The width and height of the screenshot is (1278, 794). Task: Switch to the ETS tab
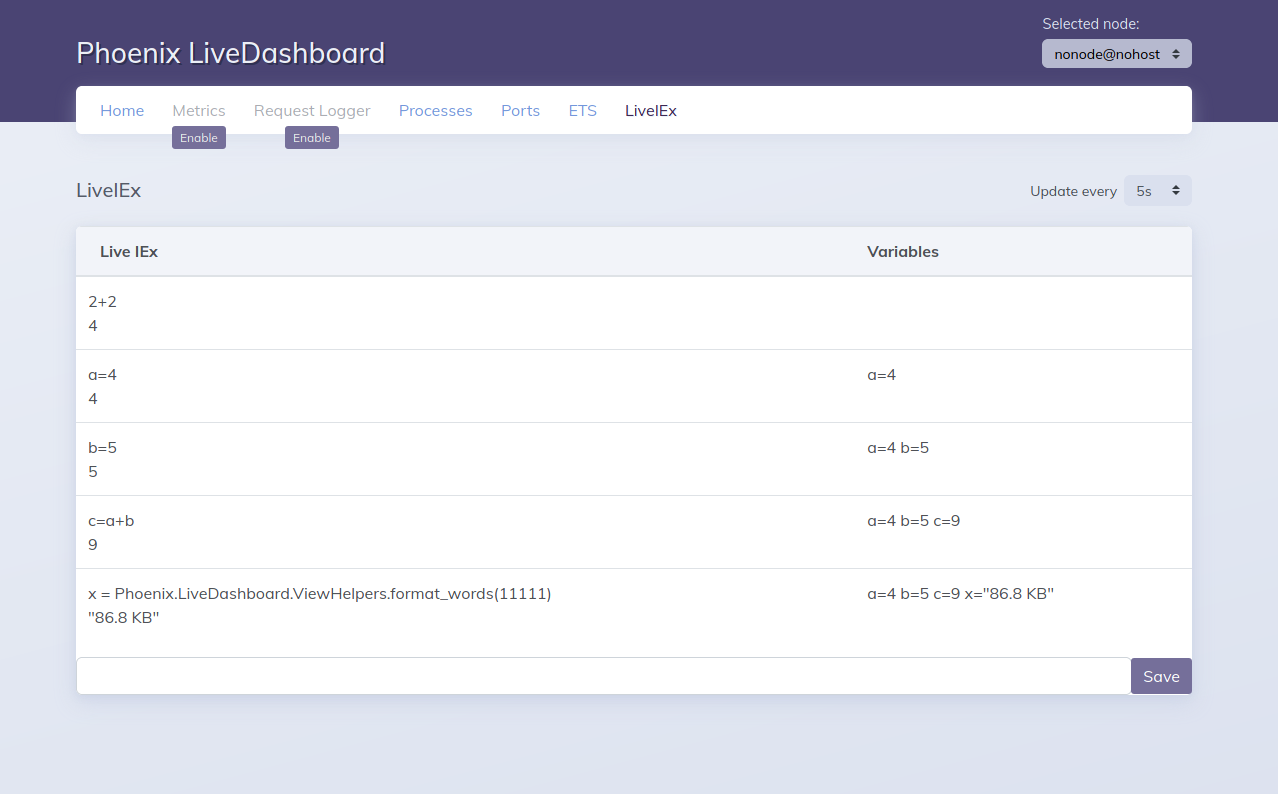tap(582, 110)
